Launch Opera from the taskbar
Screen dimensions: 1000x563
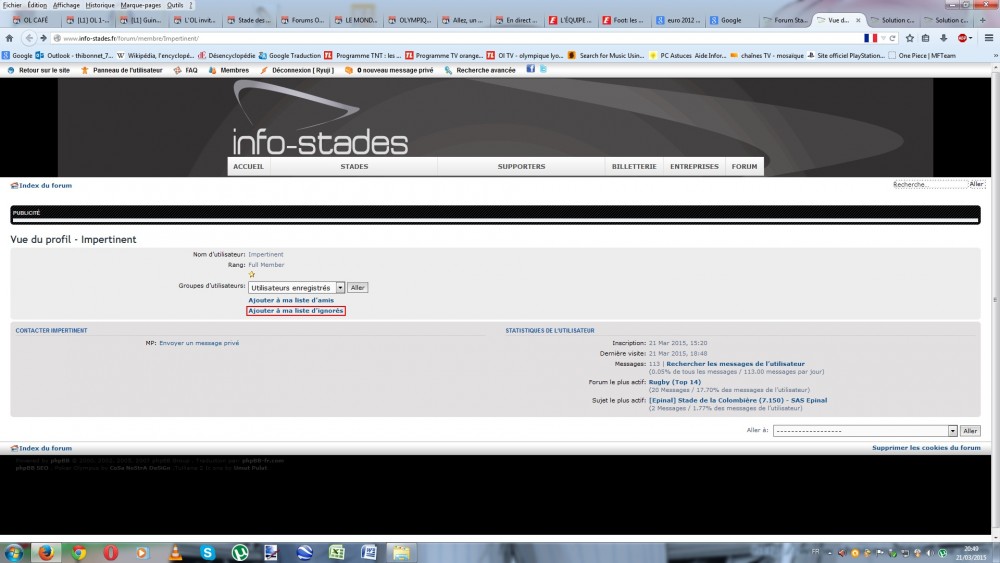(x=111, y=552)
